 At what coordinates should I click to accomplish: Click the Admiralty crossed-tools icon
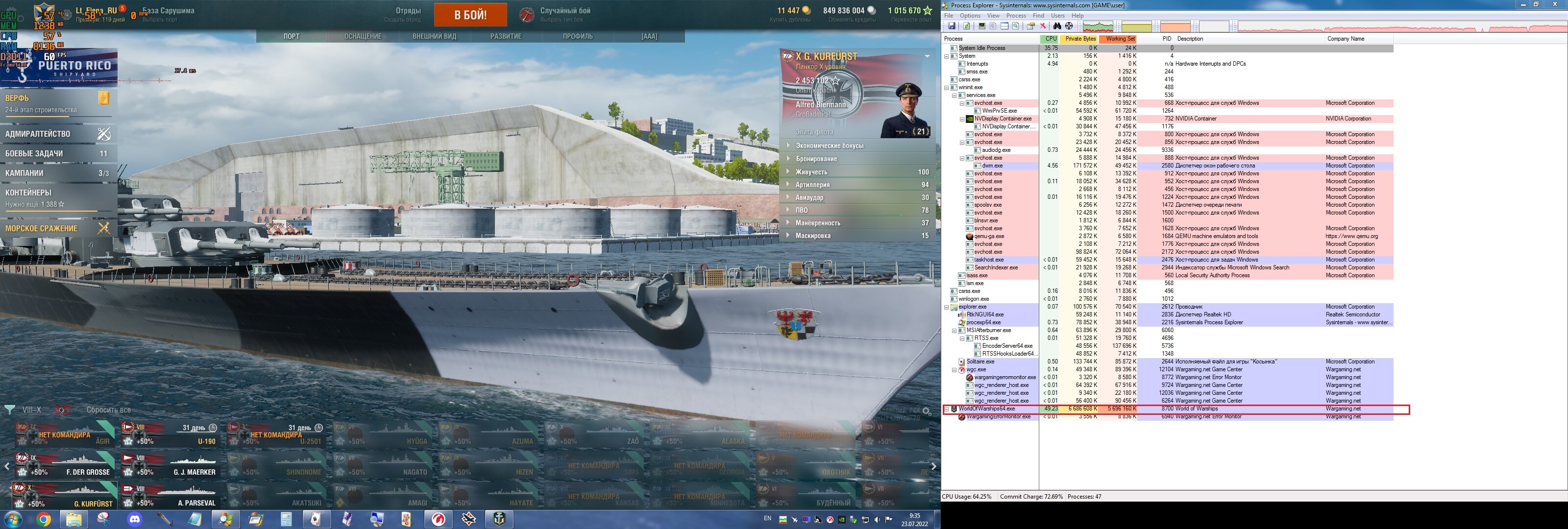(x=104, y=134)
